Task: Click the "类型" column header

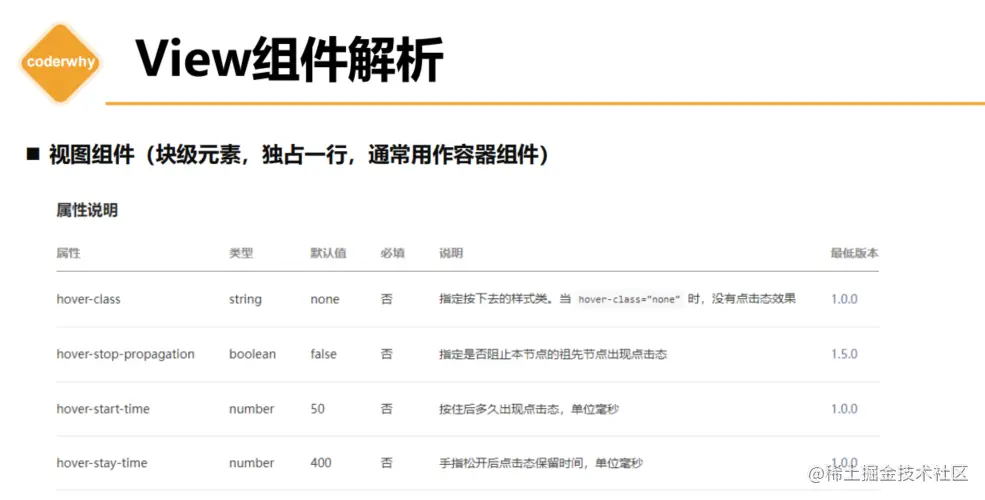Action: [x=241, y=253]
